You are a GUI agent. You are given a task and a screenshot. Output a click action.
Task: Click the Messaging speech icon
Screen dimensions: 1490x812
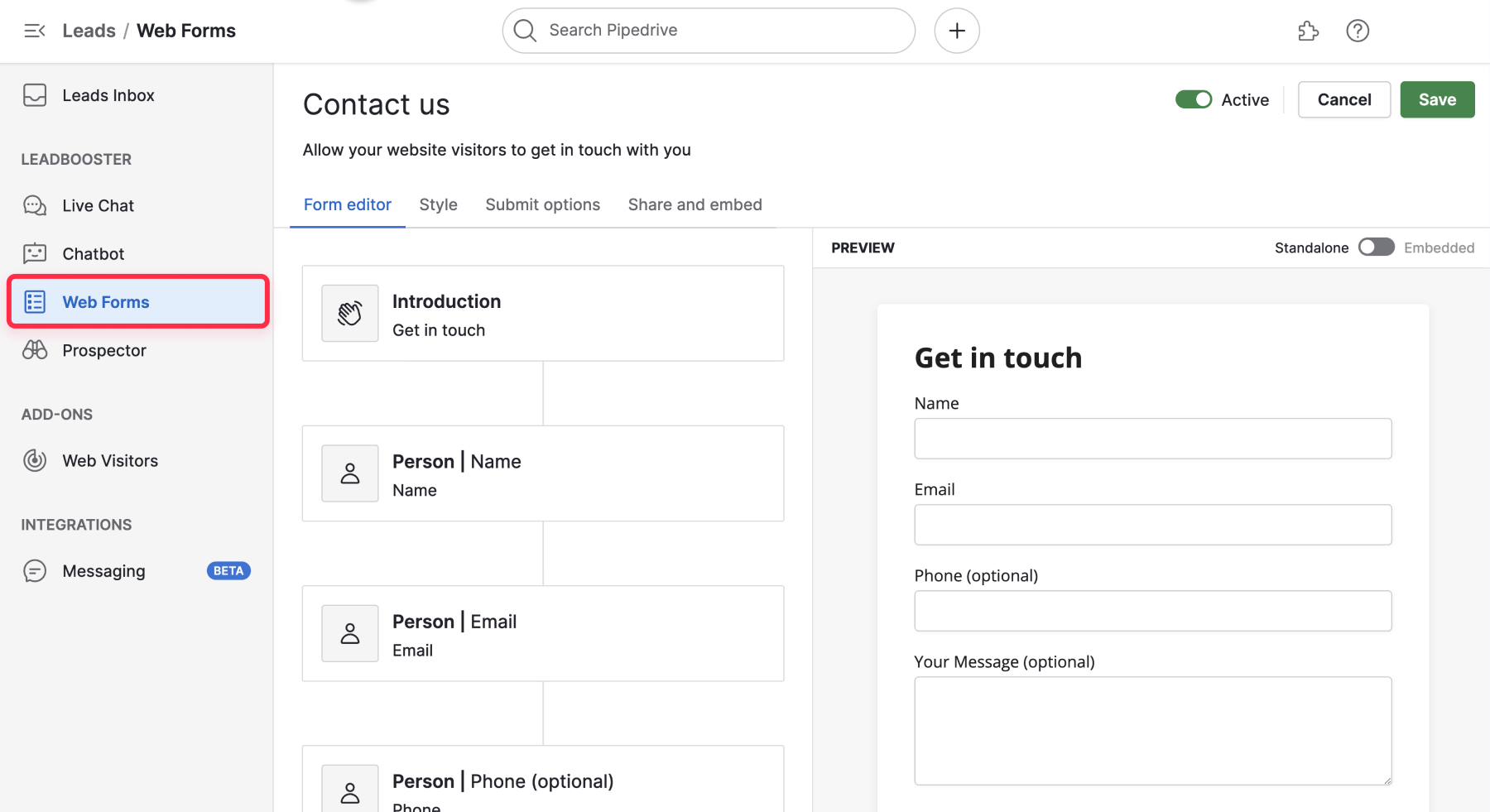click(35, 571)
